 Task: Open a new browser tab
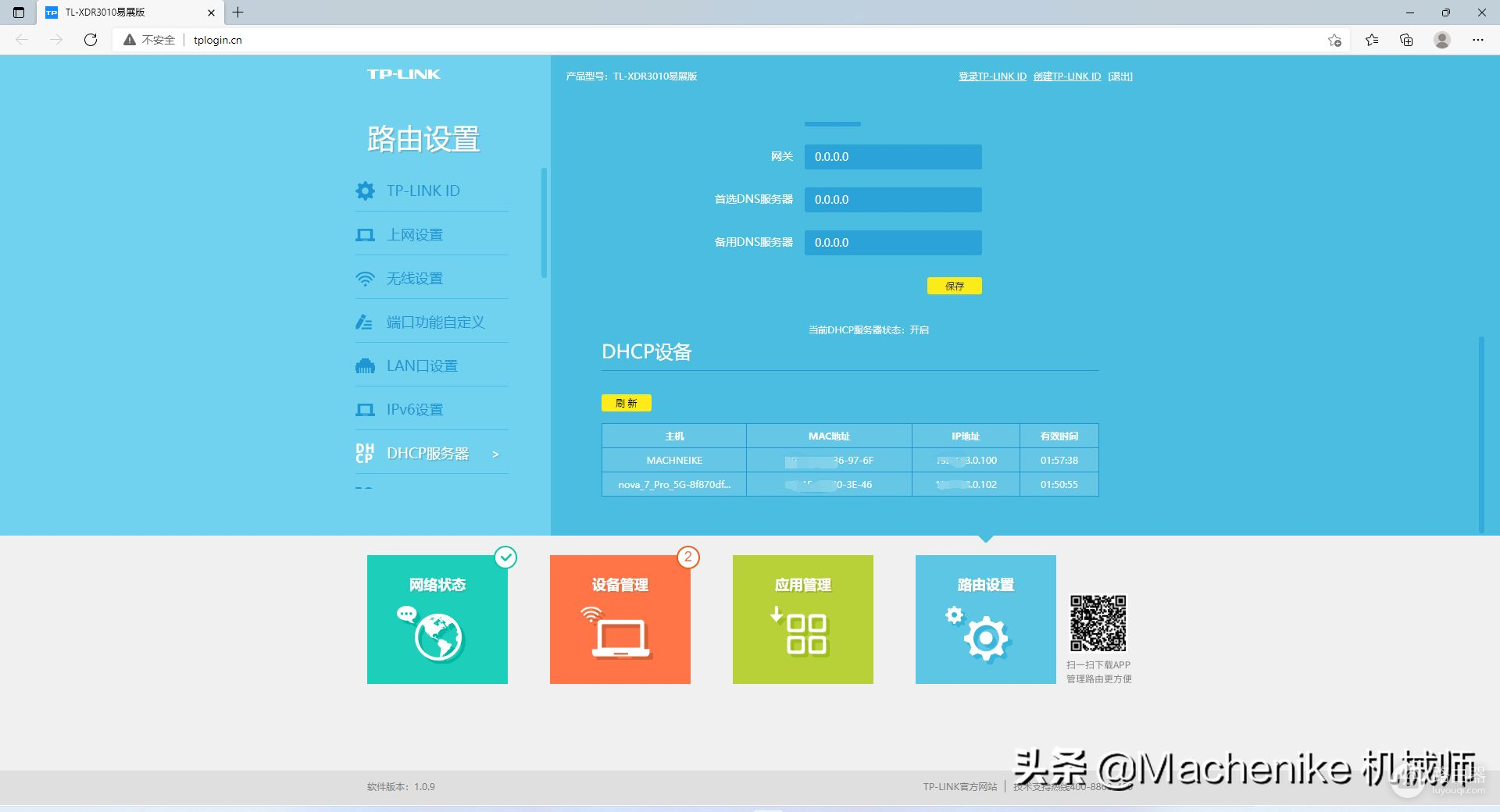[238, 12]
